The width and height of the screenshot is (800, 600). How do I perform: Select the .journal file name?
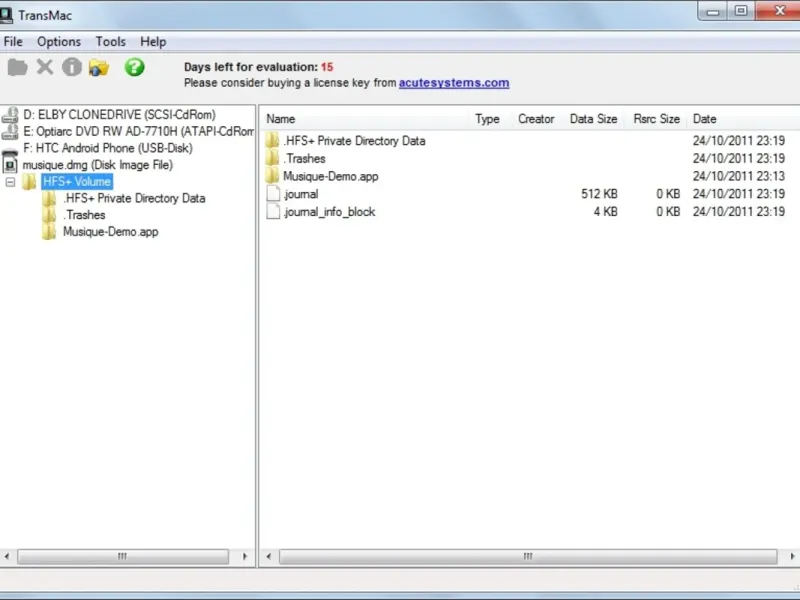click(301, 194)
